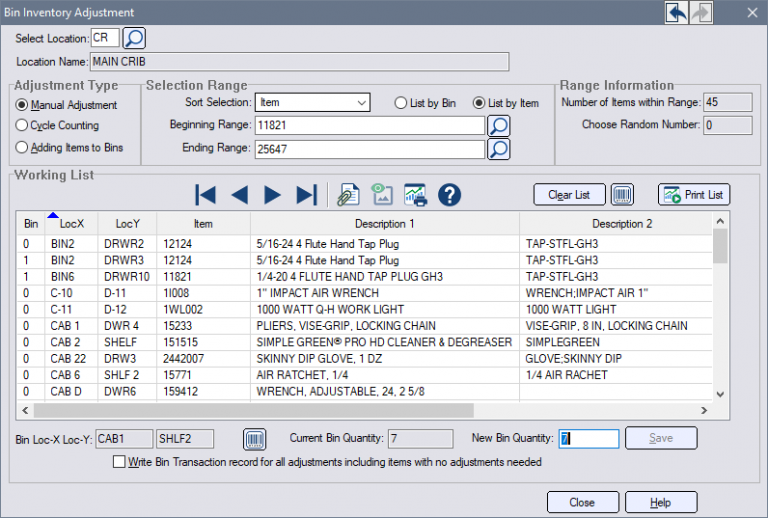Viewport: 768px width, 518px height.
Task: Jump to first record in working list
Action: click(206, 195)
